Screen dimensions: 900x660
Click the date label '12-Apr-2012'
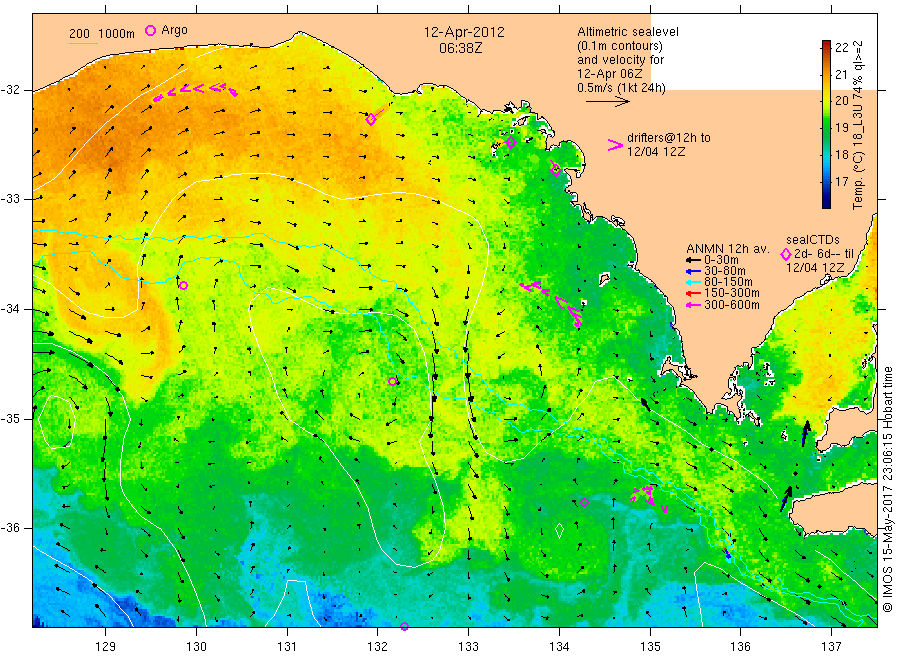click(x=464, y=32)
